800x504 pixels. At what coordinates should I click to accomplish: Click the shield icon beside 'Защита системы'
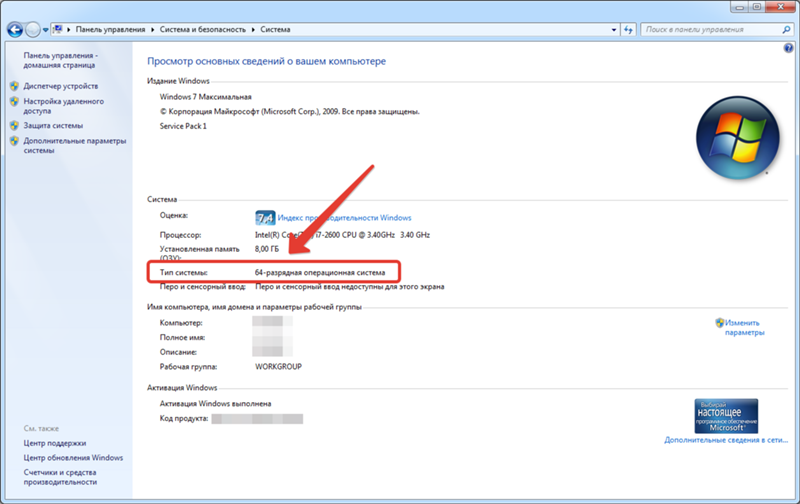click(x=14, y=125)
